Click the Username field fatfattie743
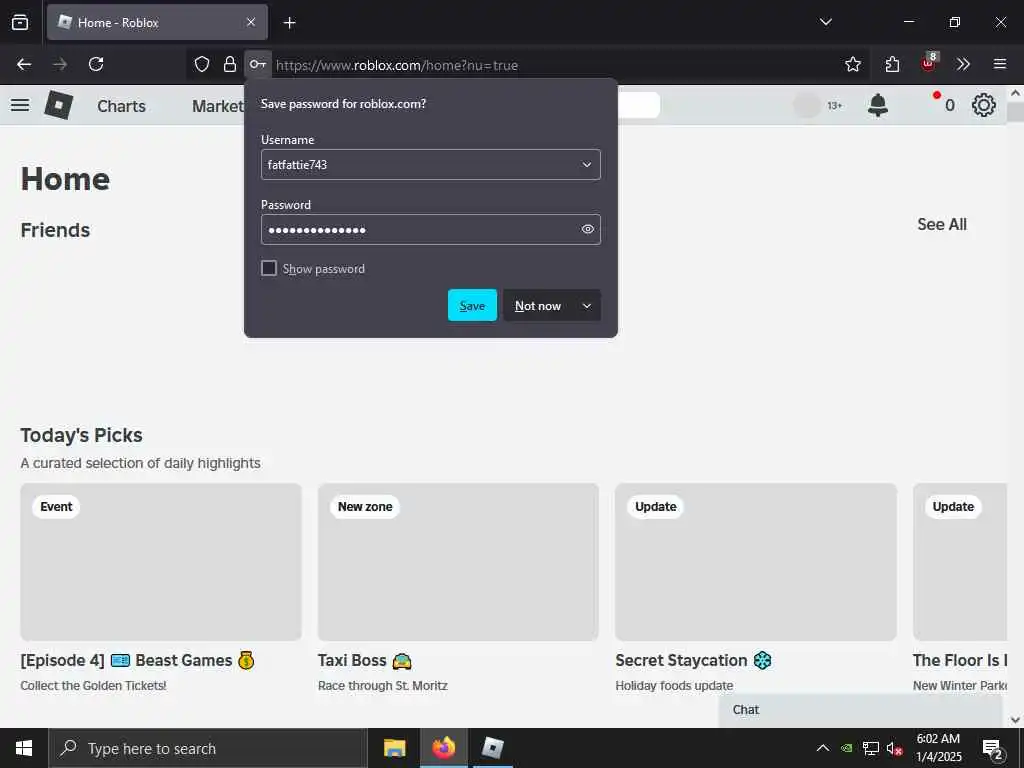 pos(430,165)
